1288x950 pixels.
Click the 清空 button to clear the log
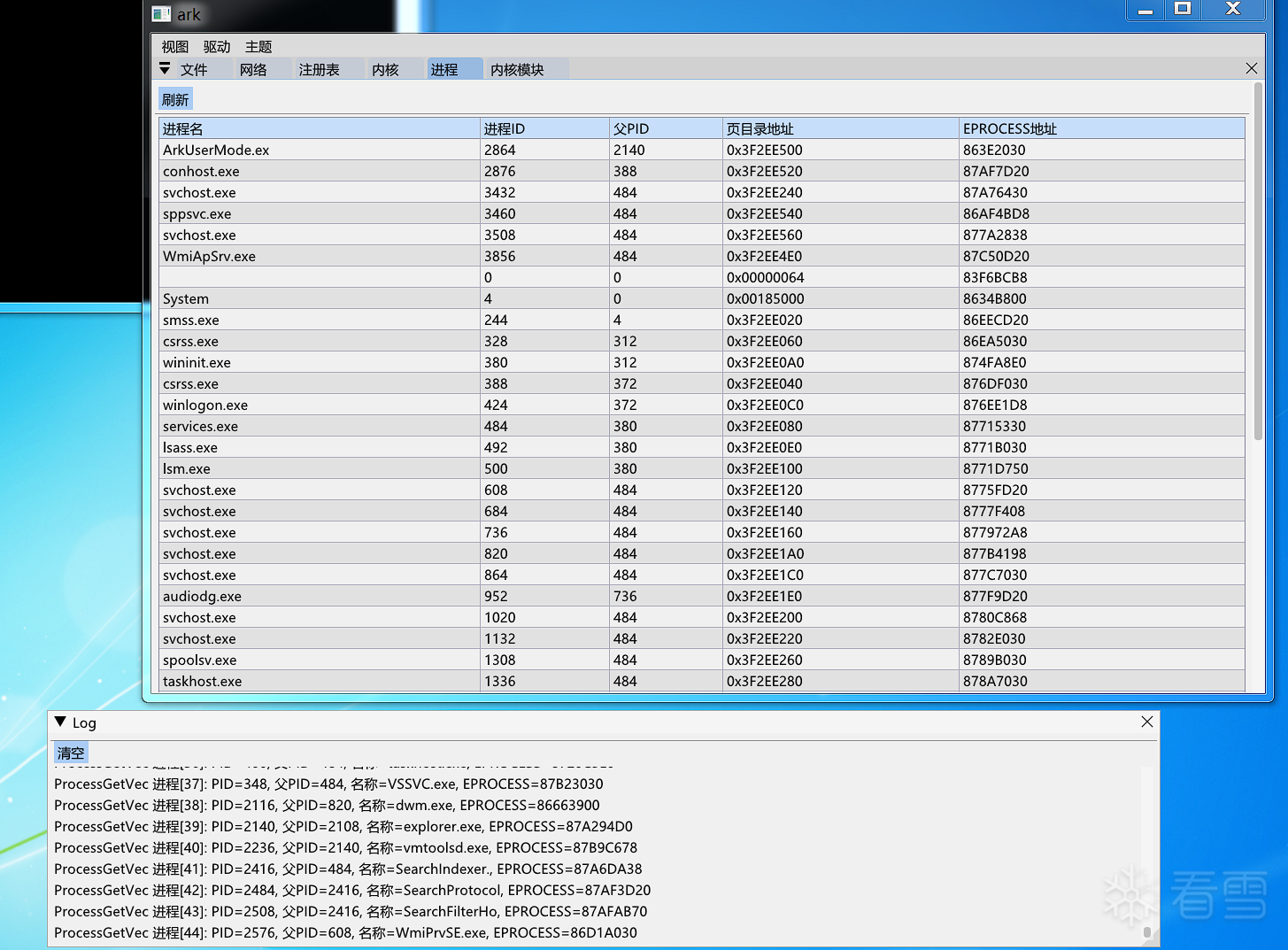(x=71, y=753)
